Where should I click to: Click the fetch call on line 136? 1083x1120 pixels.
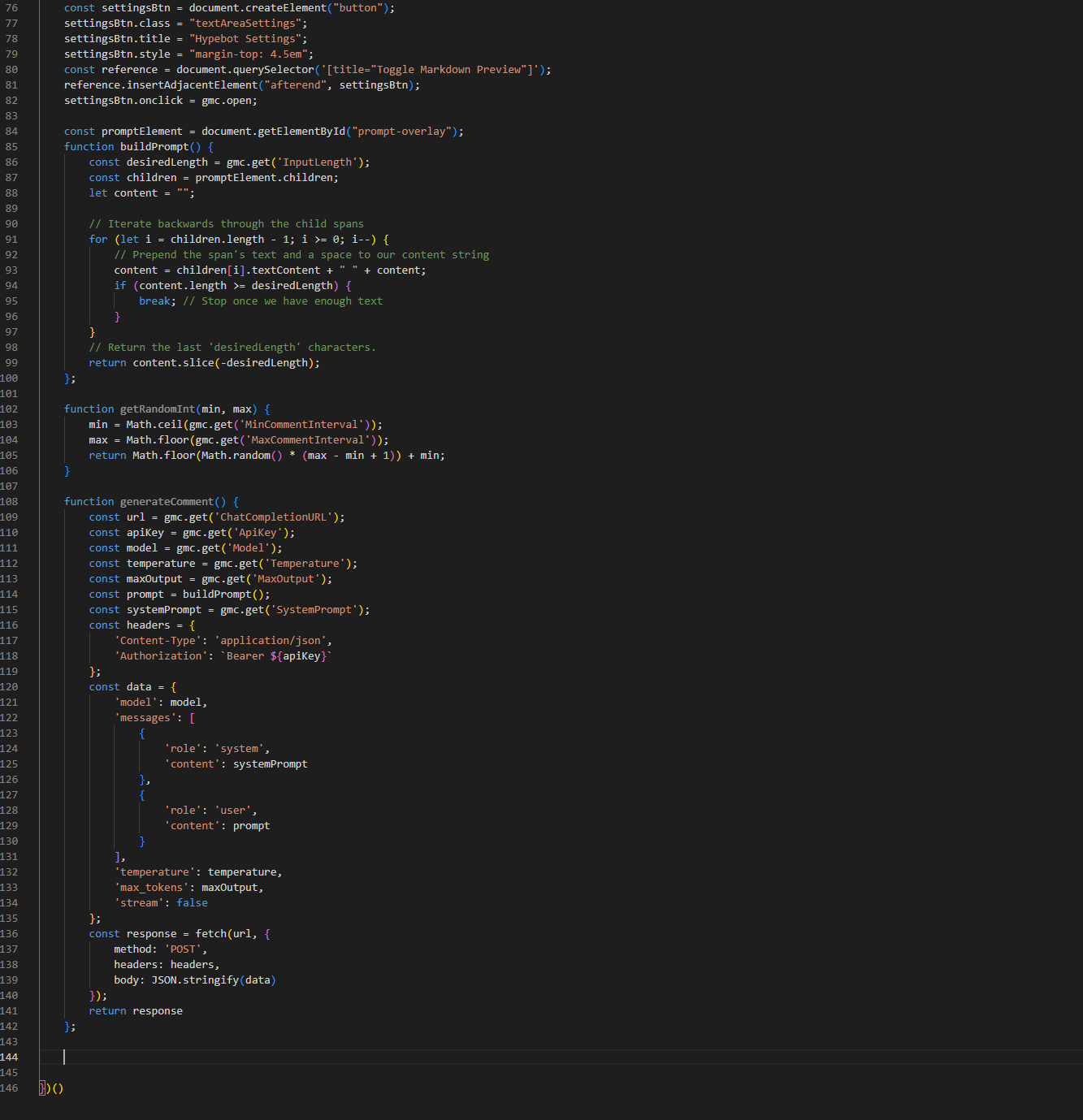click(211, 934)
